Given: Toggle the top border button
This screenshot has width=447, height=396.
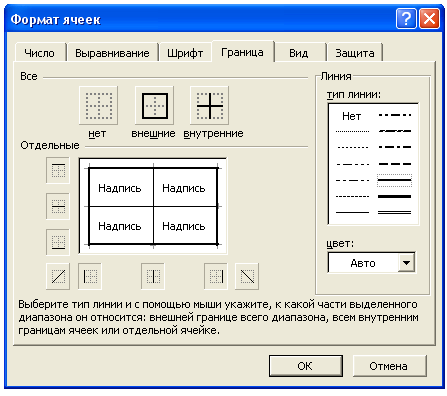Looking at the screenshot, I should (x=58, y=170).
